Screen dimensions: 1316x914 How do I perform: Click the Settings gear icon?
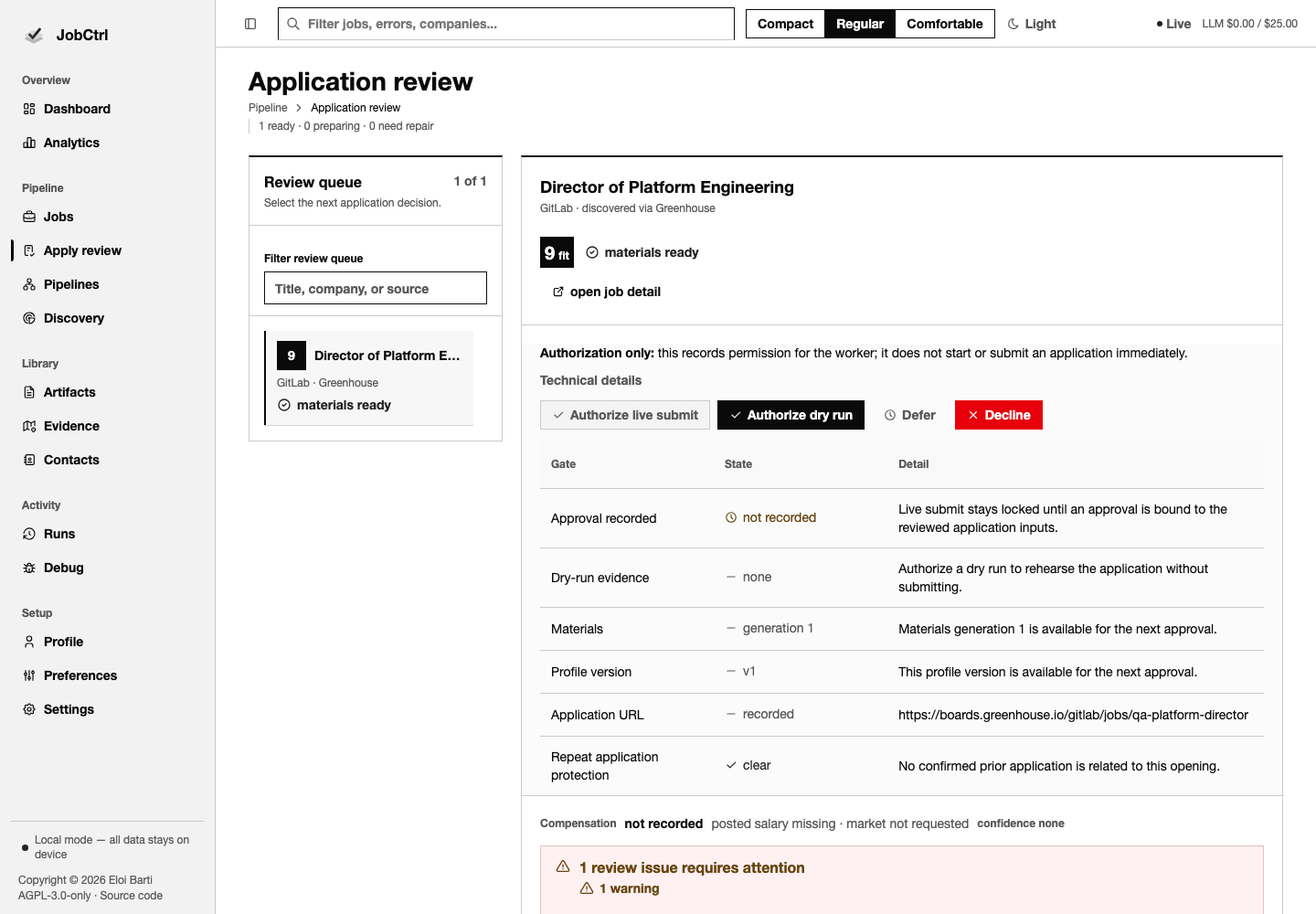click(29, 709)
